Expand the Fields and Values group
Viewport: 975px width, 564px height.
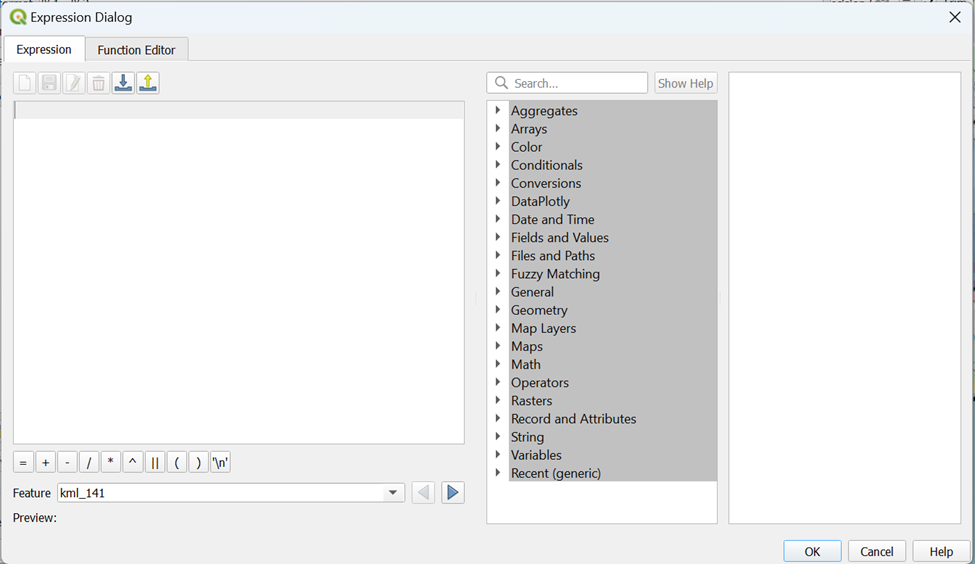click(498, 237)
